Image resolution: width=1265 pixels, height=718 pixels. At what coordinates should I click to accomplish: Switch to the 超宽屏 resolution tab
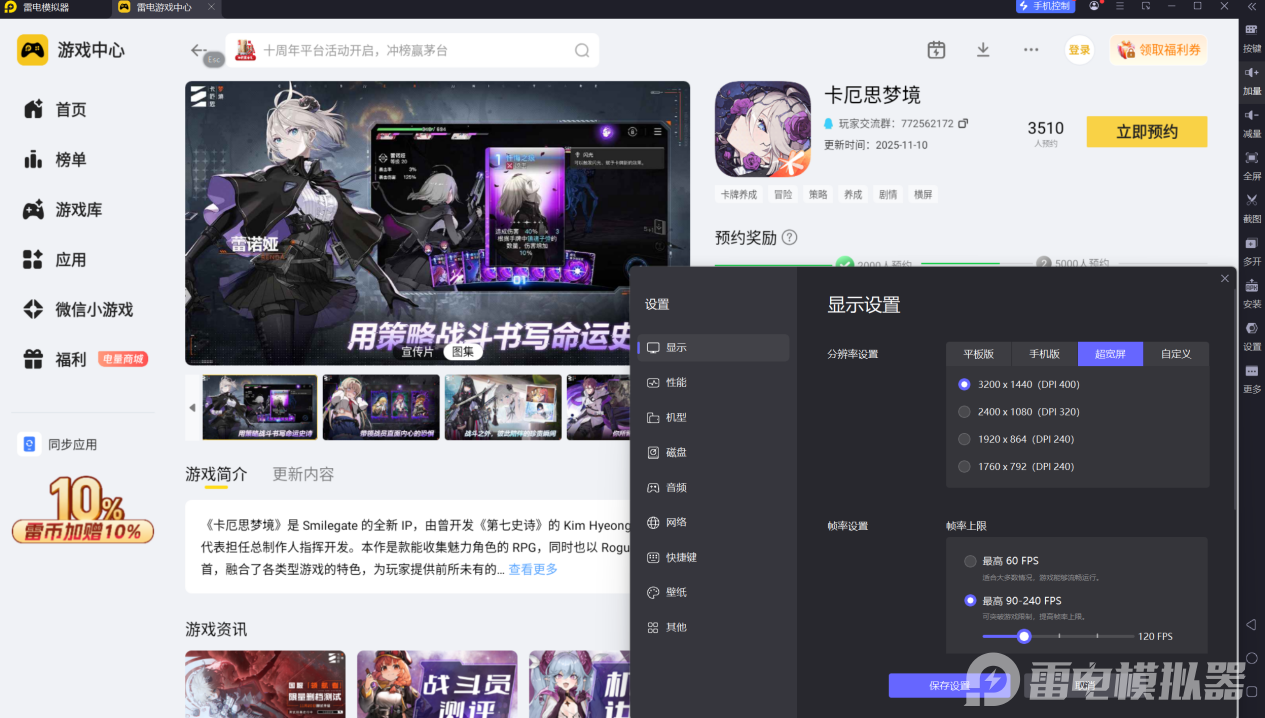click(x=1110, y=354)
